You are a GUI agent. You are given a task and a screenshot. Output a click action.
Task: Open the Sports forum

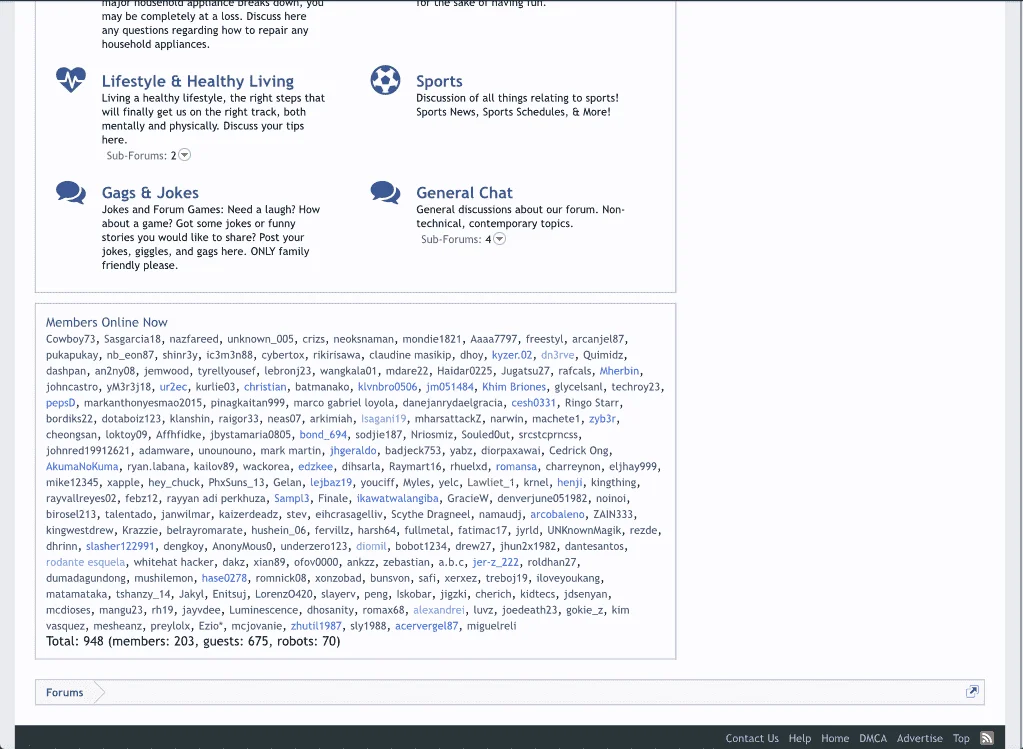pyautogui.click(x=439, y=82)
